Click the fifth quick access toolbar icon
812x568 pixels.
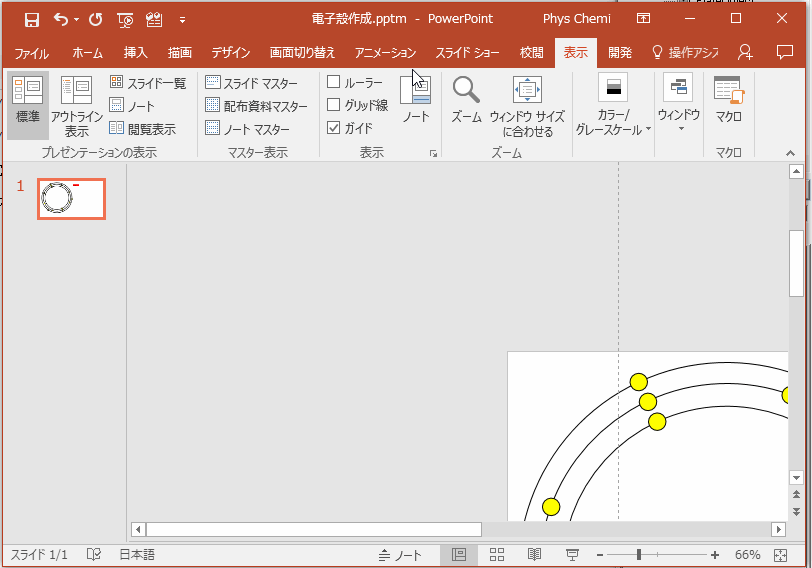point(154,20)
